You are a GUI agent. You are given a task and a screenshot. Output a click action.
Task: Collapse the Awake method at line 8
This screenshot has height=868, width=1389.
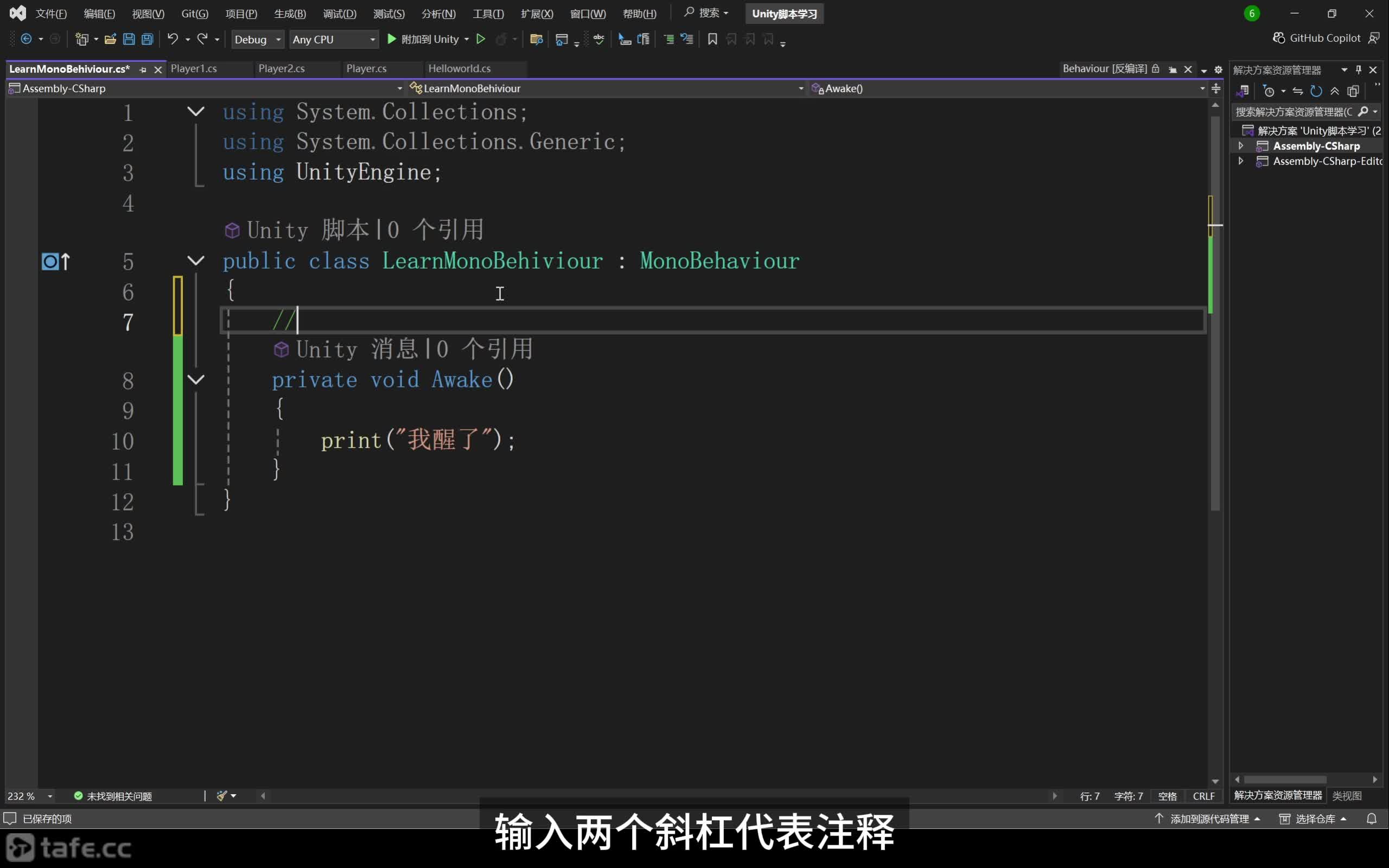196,380
